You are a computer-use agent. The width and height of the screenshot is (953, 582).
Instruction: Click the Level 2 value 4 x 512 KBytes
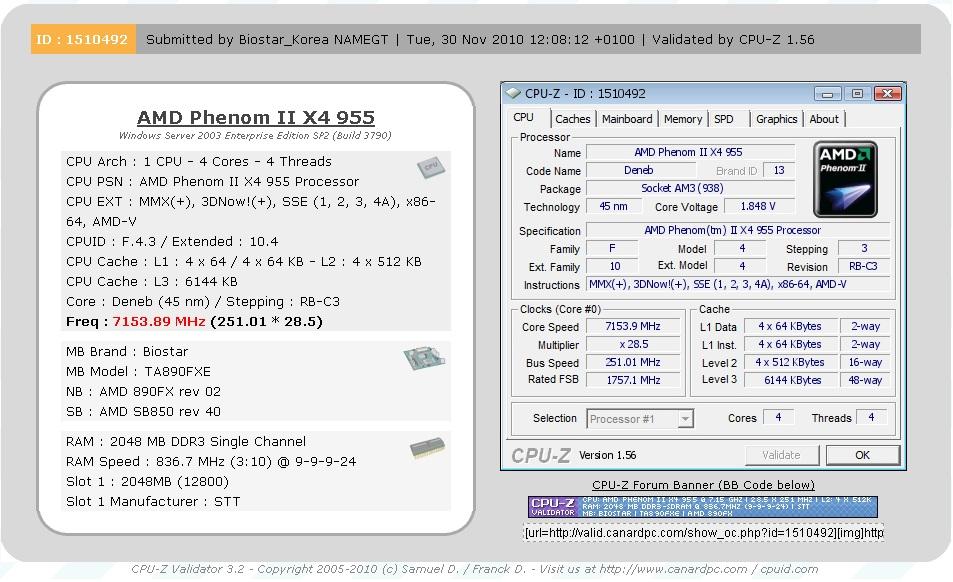(790, 363)
